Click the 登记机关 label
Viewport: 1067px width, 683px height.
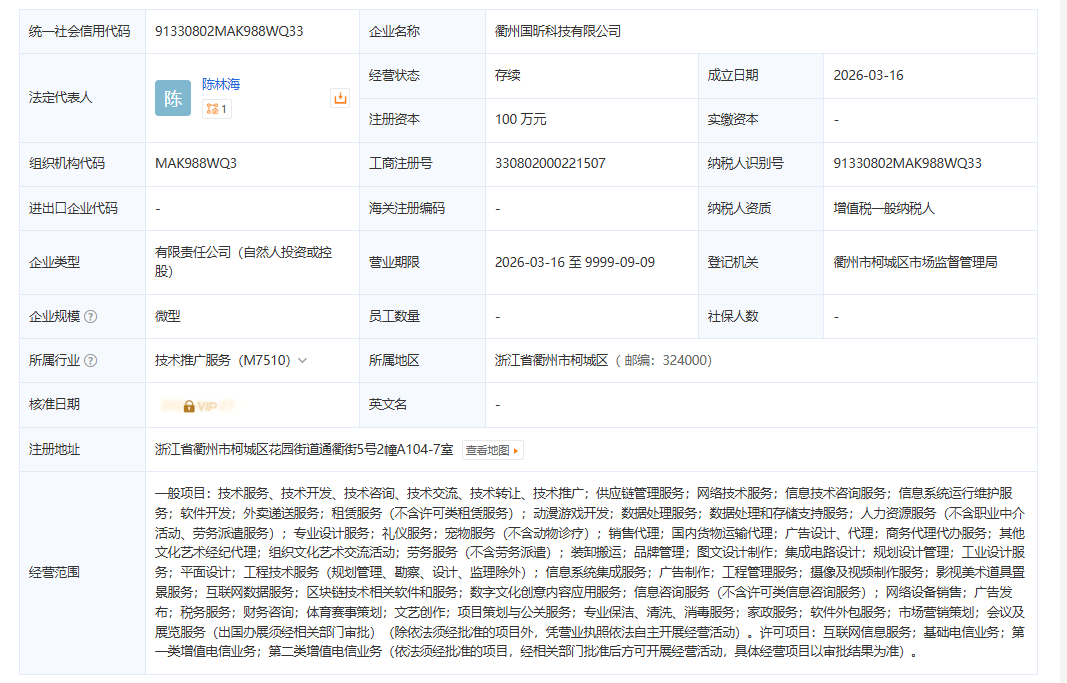(733, 263)
